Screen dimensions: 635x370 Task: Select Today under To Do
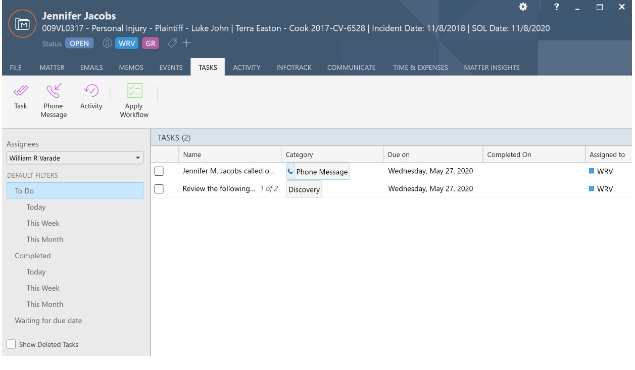(36, 207)
